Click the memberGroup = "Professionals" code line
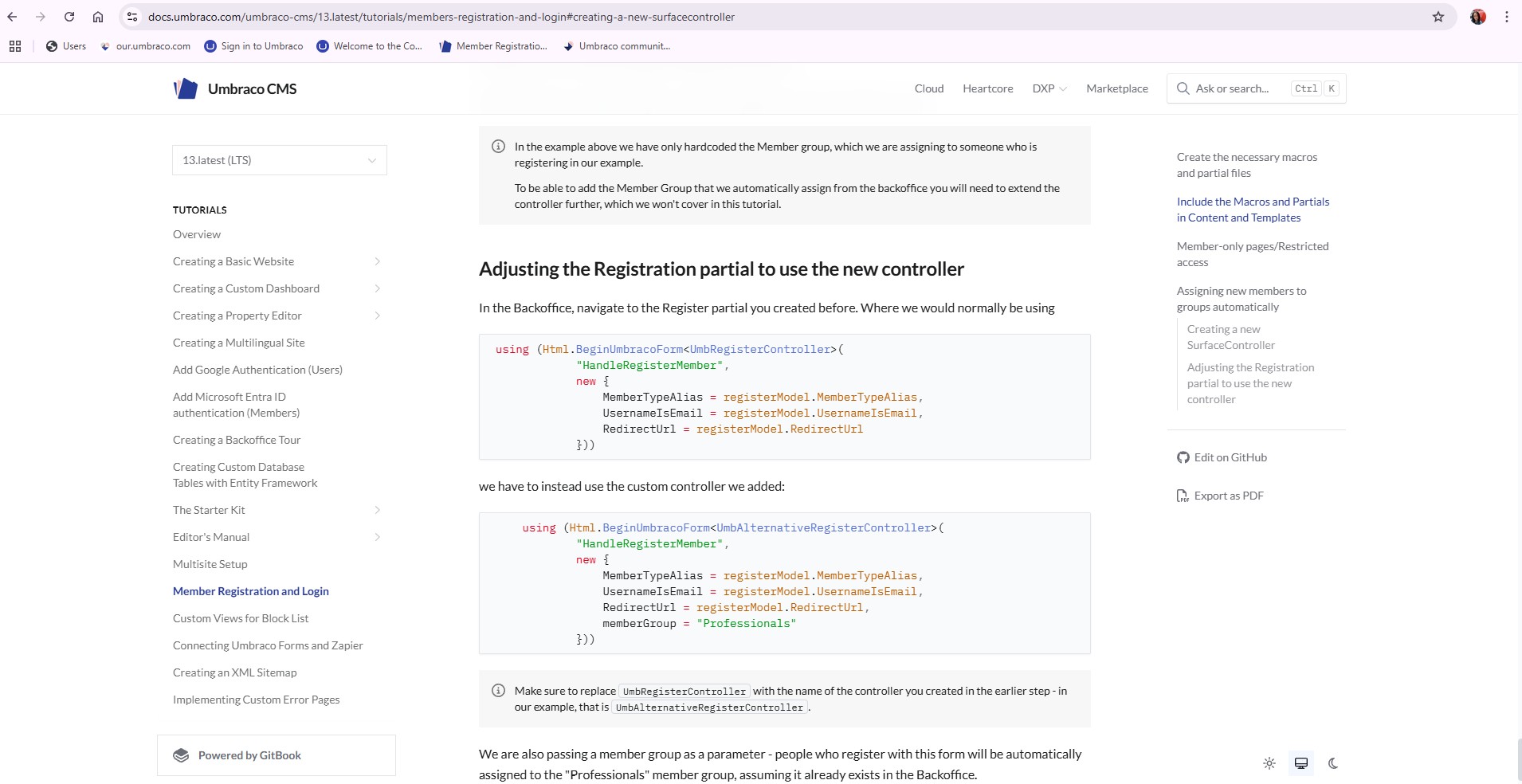The width and height of the screenshot is (1522, 784). (699, 623)
